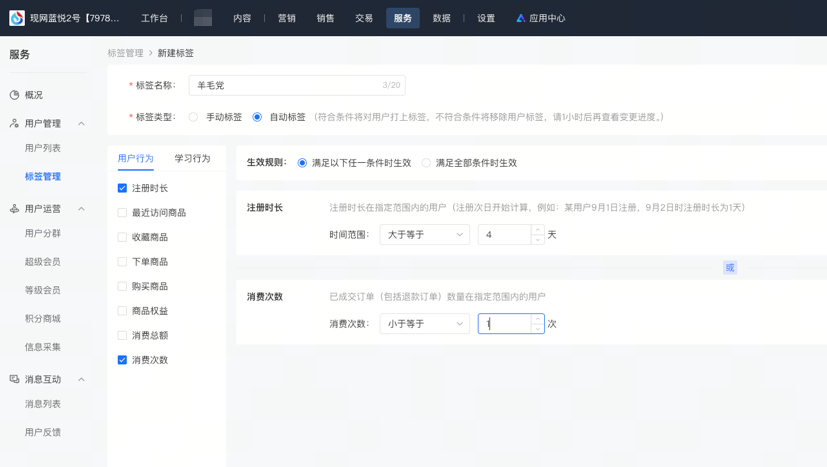Click the shop name 现网蓝悦2号
827x467 pixels.
(x=74, y=18)
